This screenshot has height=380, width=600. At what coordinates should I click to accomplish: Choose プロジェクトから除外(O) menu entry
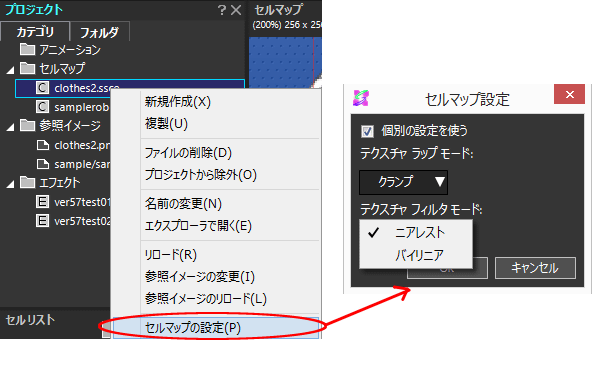[x=216, y=175]
